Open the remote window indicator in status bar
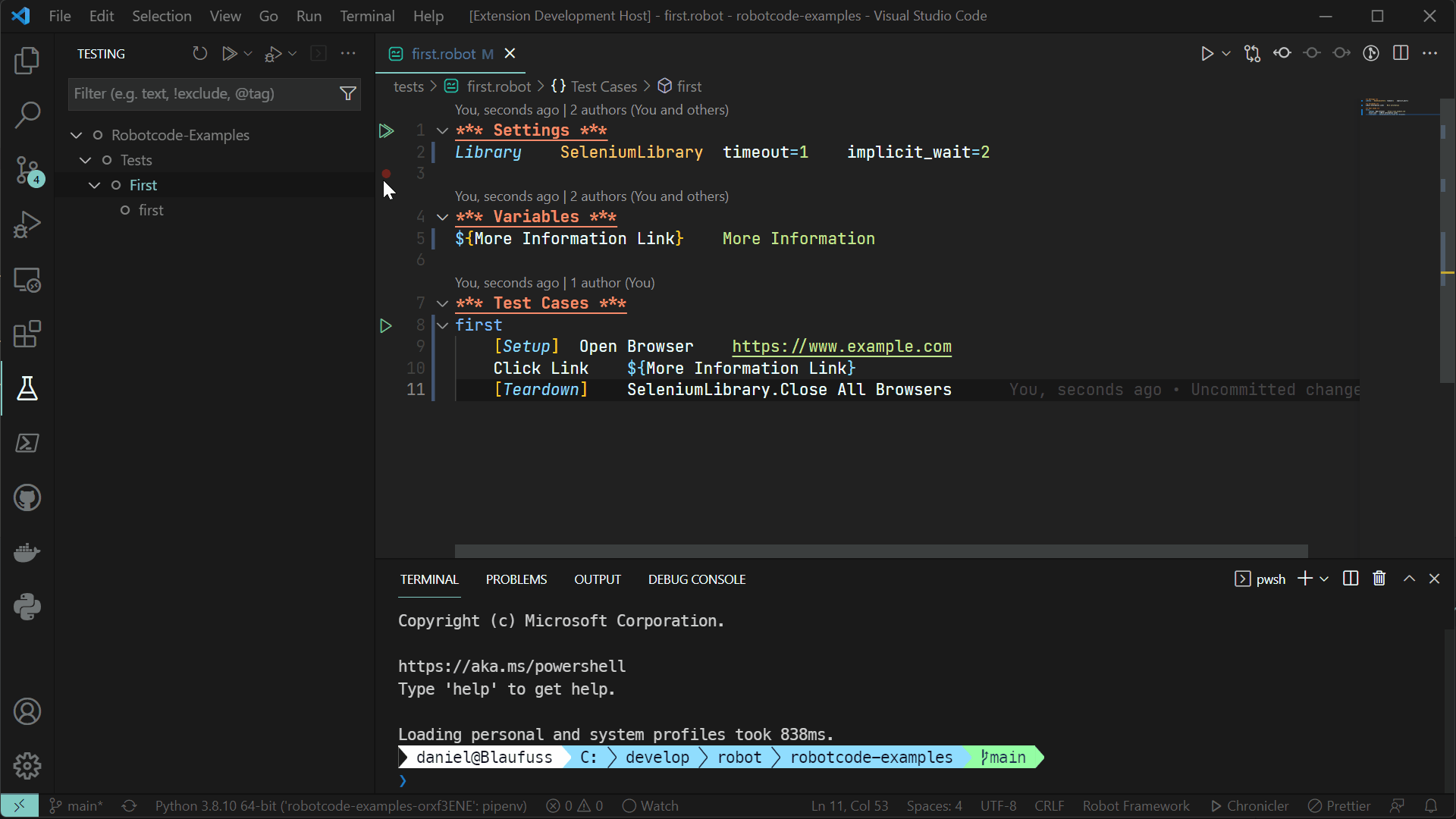This screenshot has height=819, width=1456. pos(19,805)
